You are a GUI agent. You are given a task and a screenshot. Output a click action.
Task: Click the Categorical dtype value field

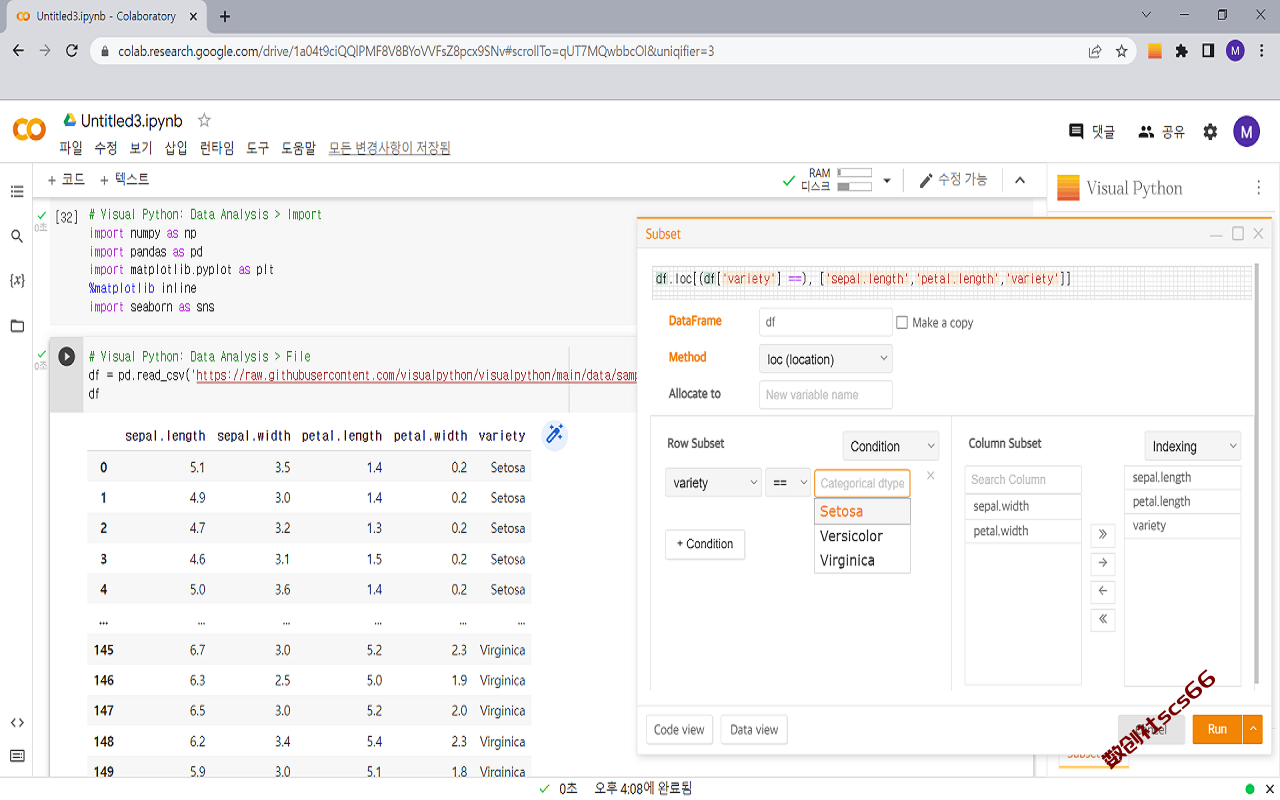click(x=862, y=483)
